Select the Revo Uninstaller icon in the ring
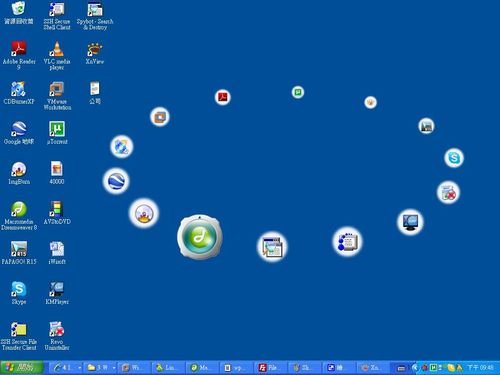Screen dimensions: 500x375 coord(448,192)
